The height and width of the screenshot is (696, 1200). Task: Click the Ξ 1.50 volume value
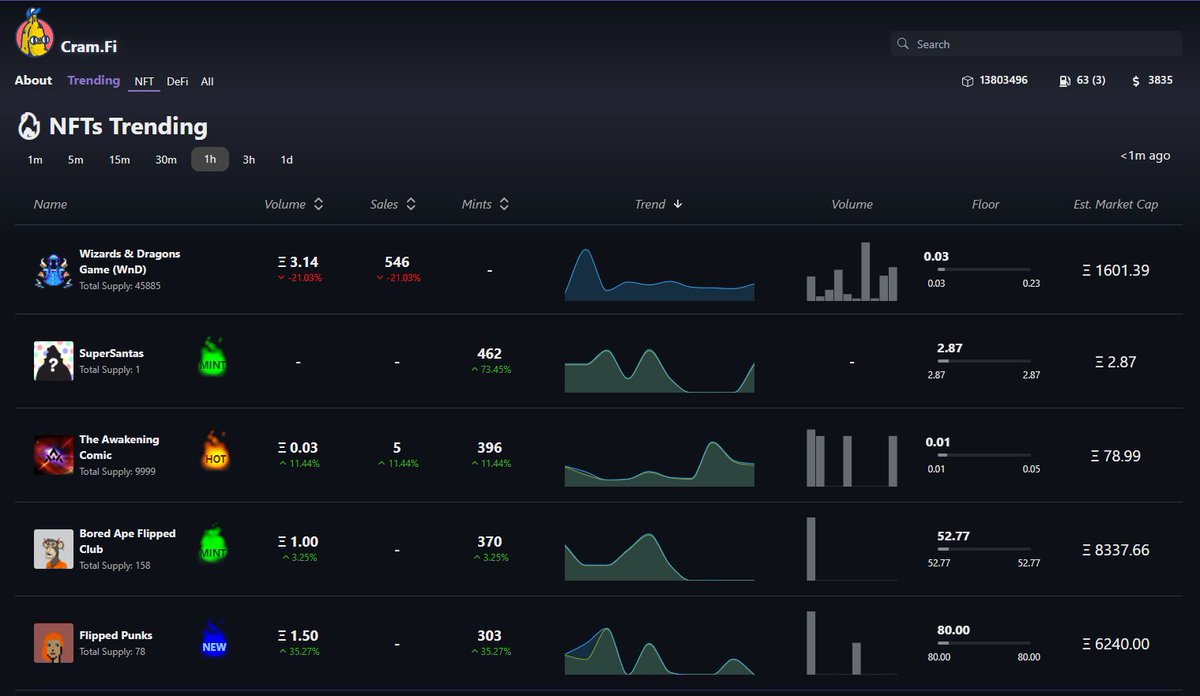(298, 635)
